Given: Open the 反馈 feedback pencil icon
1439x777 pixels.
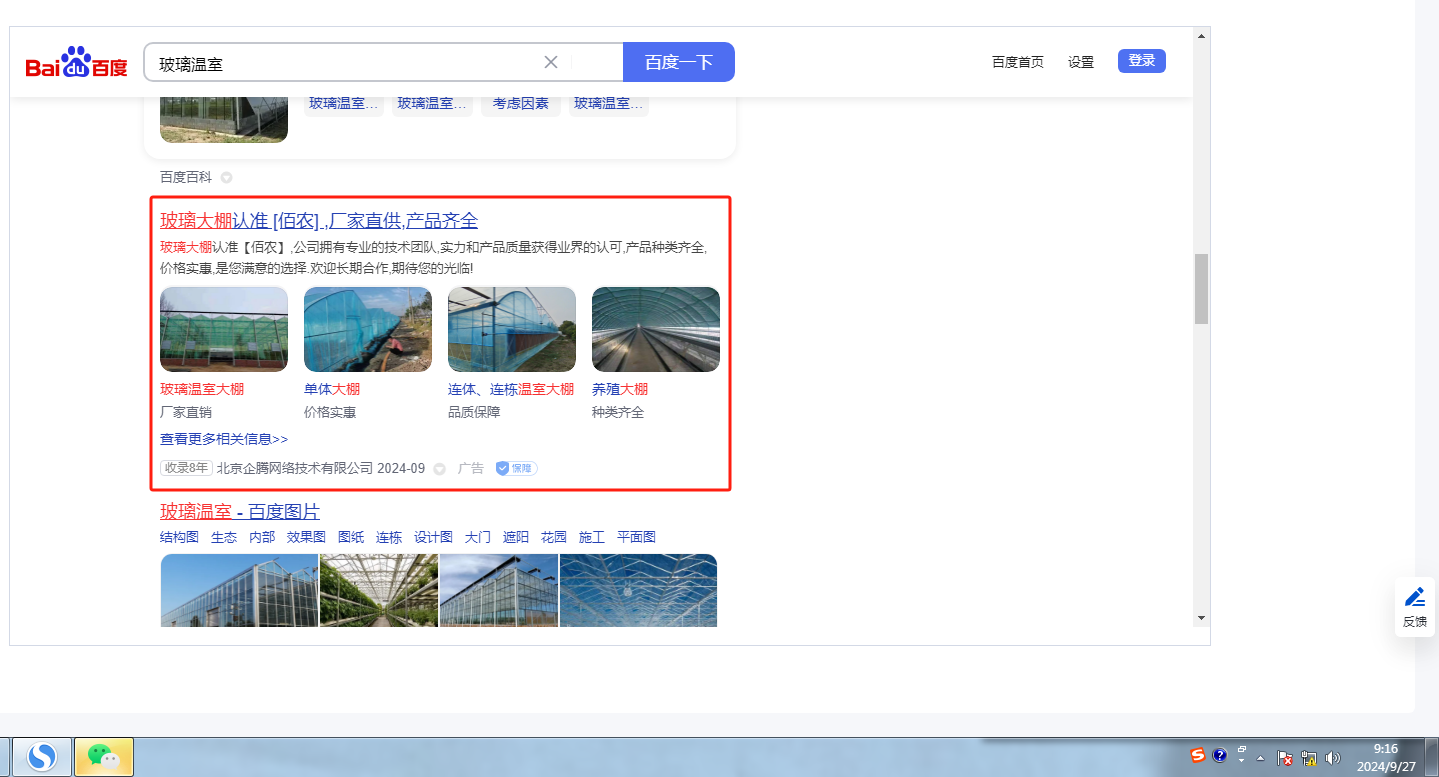Looking at the screenshot, I should click(x=1415, y=597).
